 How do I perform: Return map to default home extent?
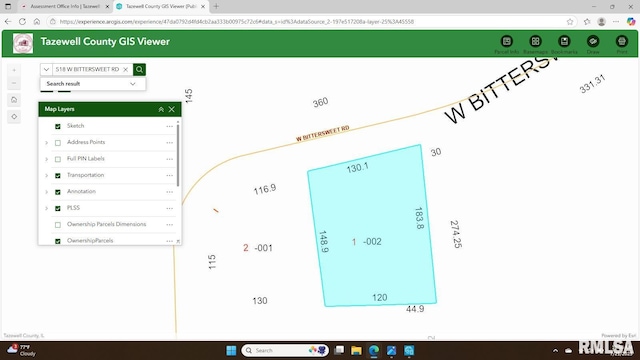[x=14, y=100]
